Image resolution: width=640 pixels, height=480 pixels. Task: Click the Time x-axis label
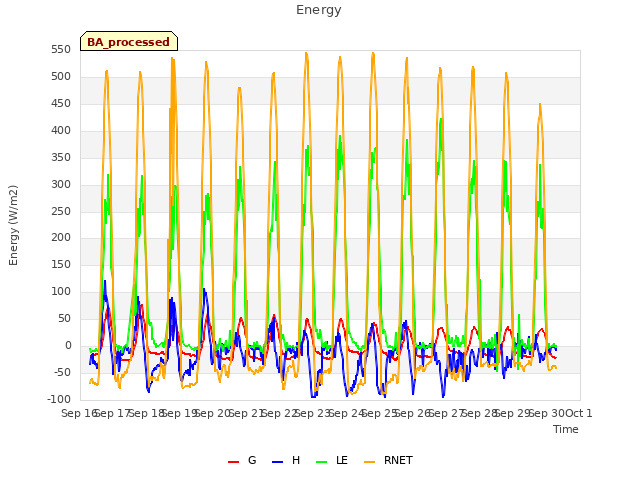[x=566, y=429]
